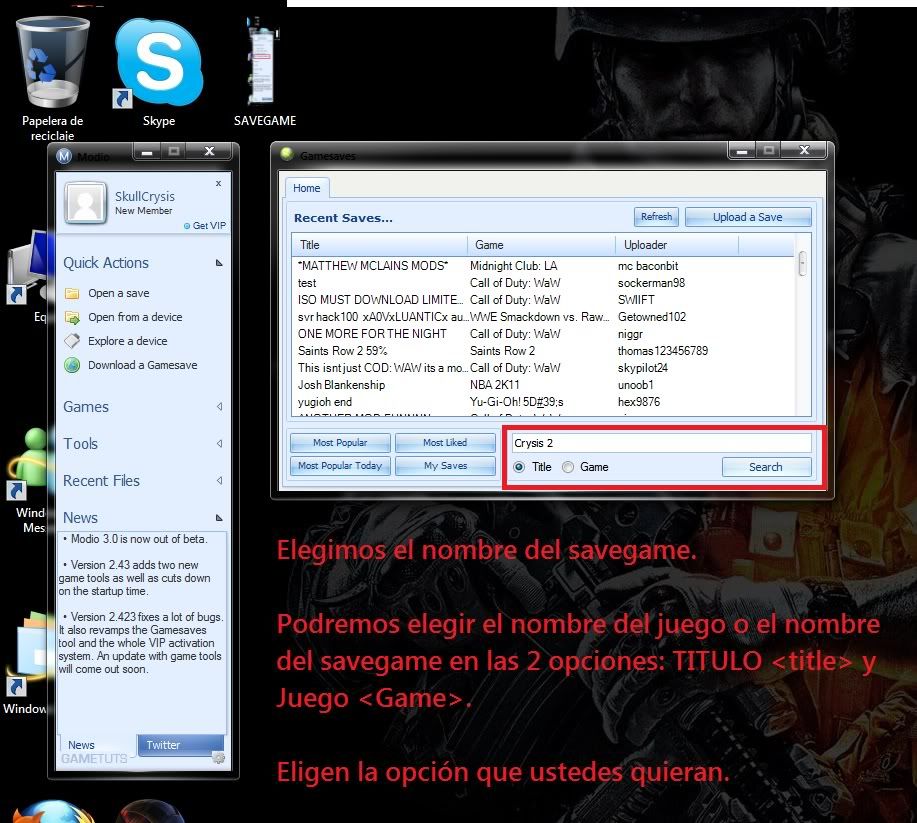The image size is (917, 823).
Task: Select the "test" save row
Action: coord(544,283)
